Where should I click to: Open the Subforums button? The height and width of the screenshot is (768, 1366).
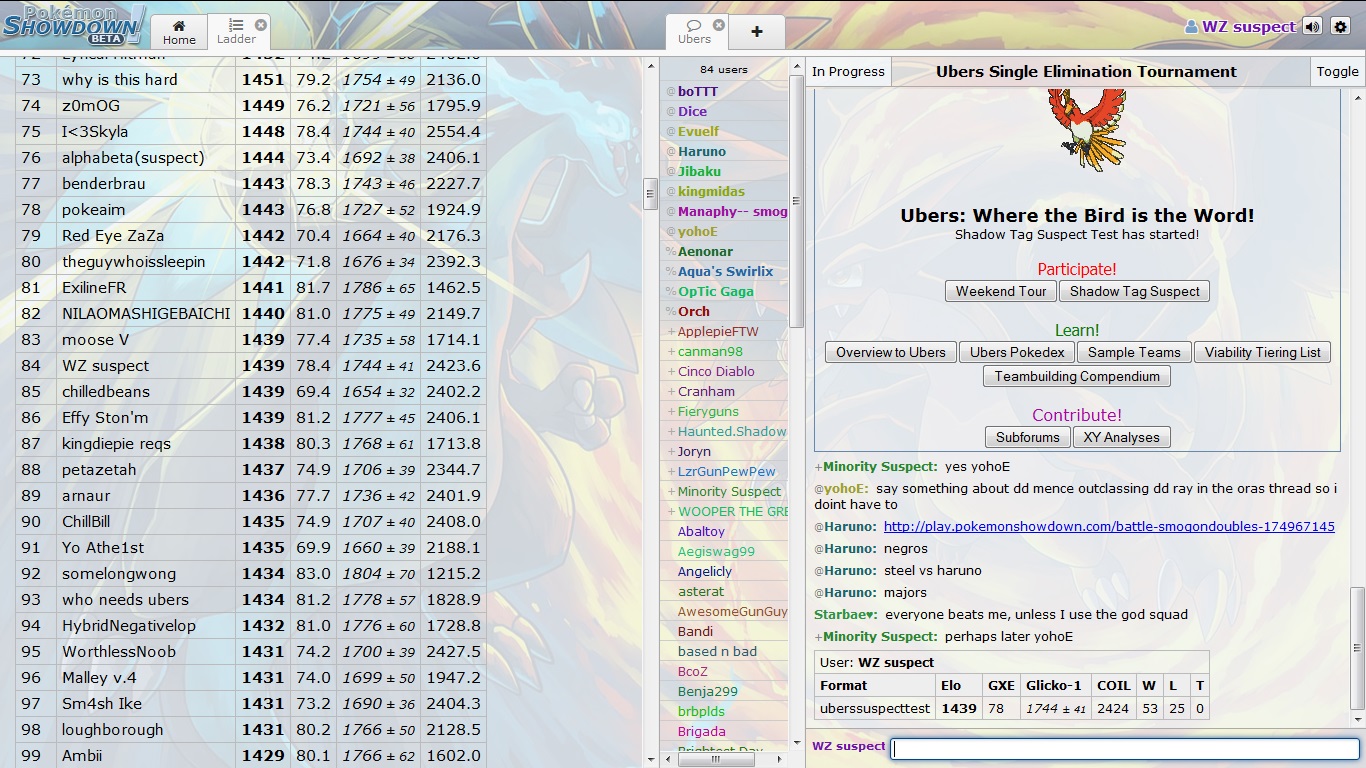click(x=1027, y=437)
